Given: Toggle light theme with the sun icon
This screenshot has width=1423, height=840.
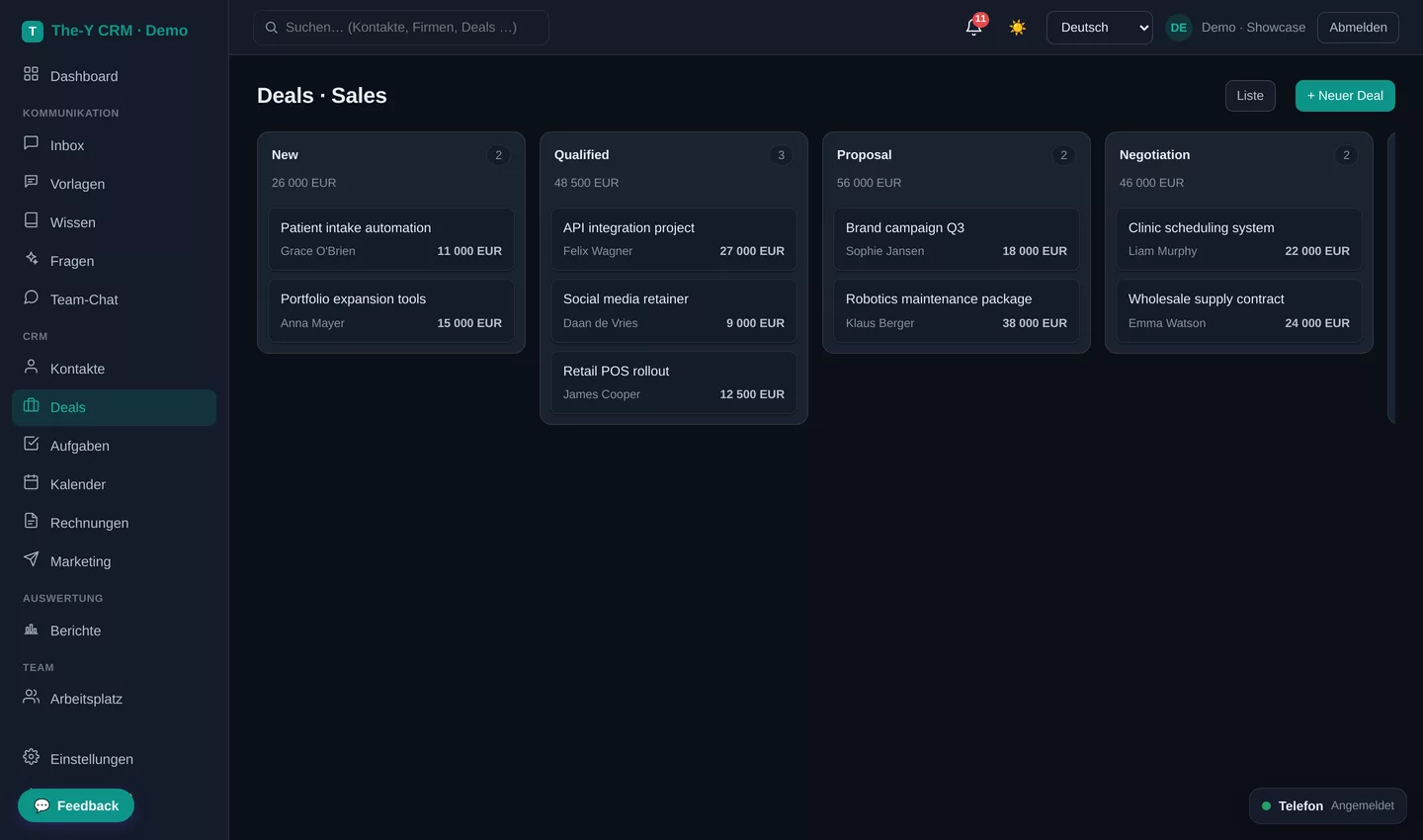Looking at the screenshot, I should point(1018,28).
